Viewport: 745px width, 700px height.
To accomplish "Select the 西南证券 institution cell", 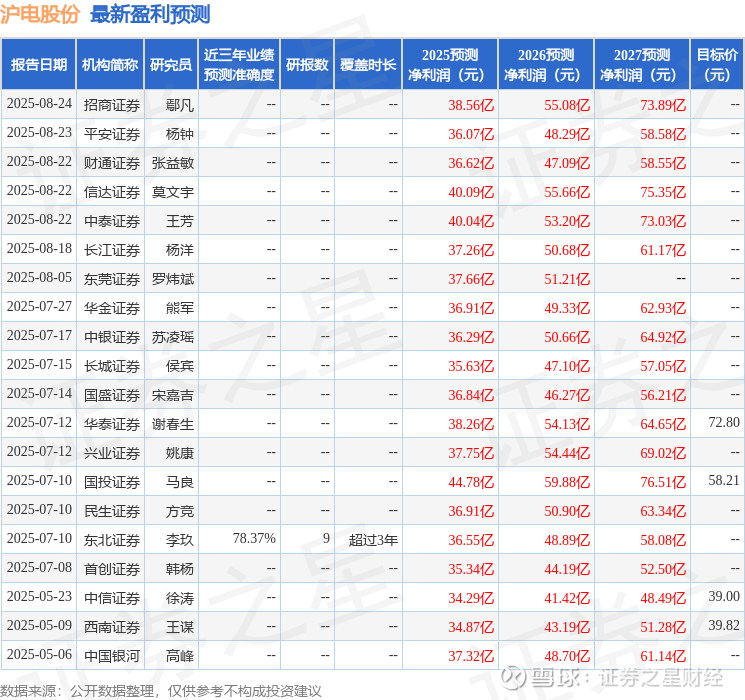I will tap(112, 627).
